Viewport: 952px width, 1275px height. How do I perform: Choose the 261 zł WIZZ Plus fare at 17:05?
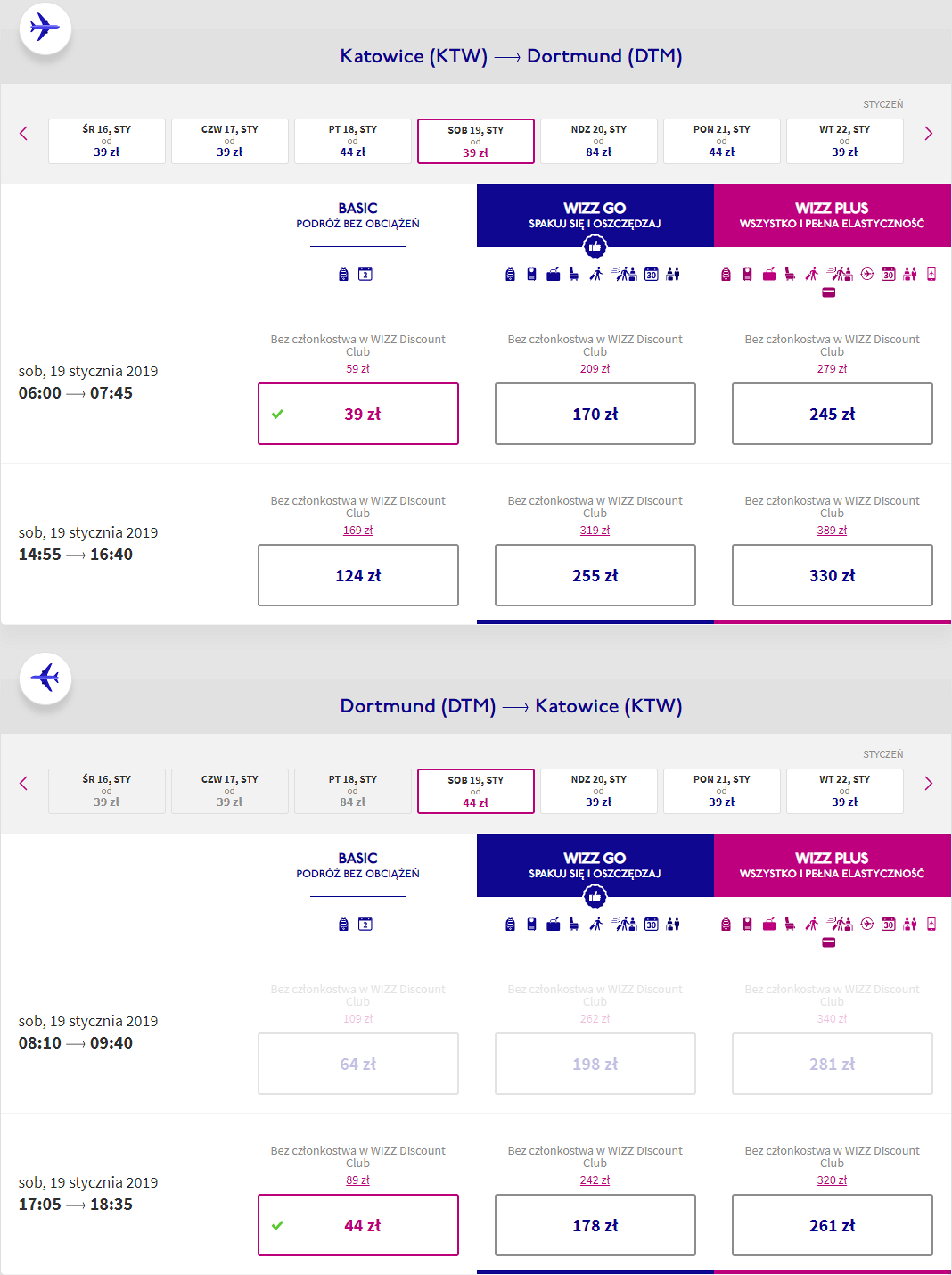tap(832, 1225)
